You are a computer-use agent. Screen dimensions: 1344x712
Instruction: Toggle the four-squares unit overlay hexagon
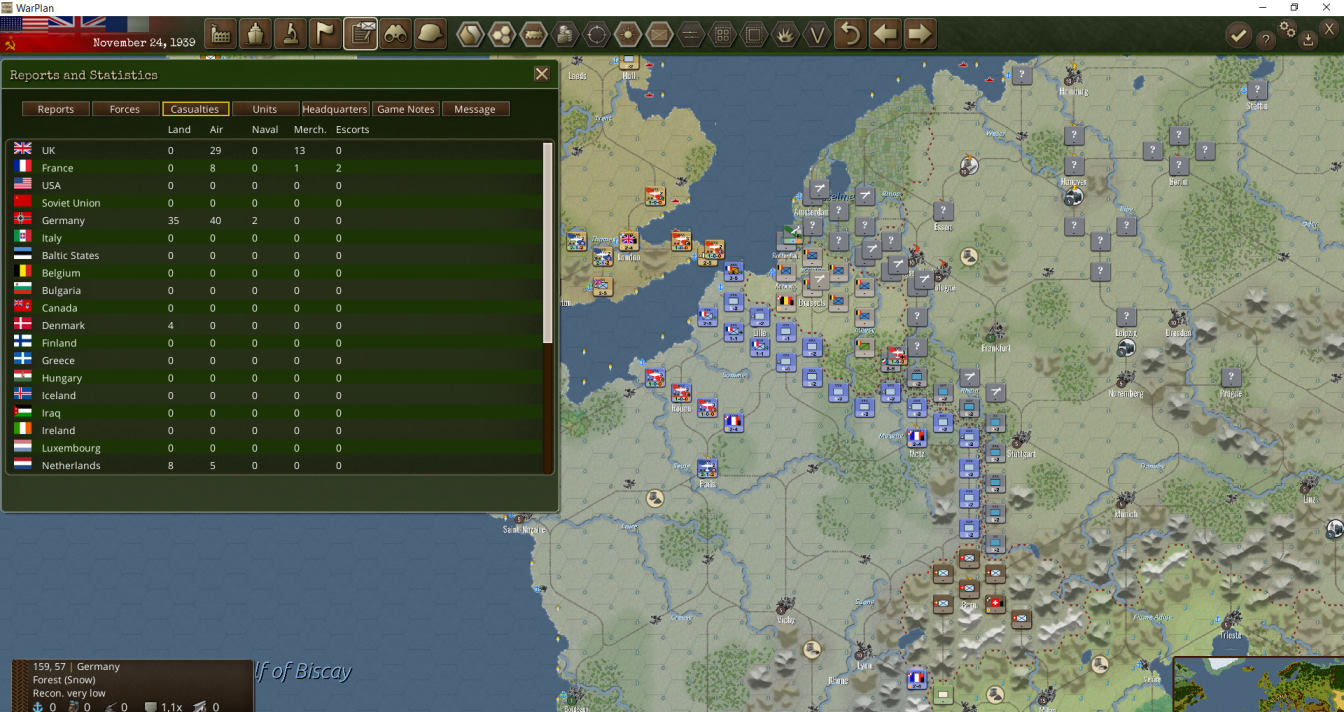722,35
